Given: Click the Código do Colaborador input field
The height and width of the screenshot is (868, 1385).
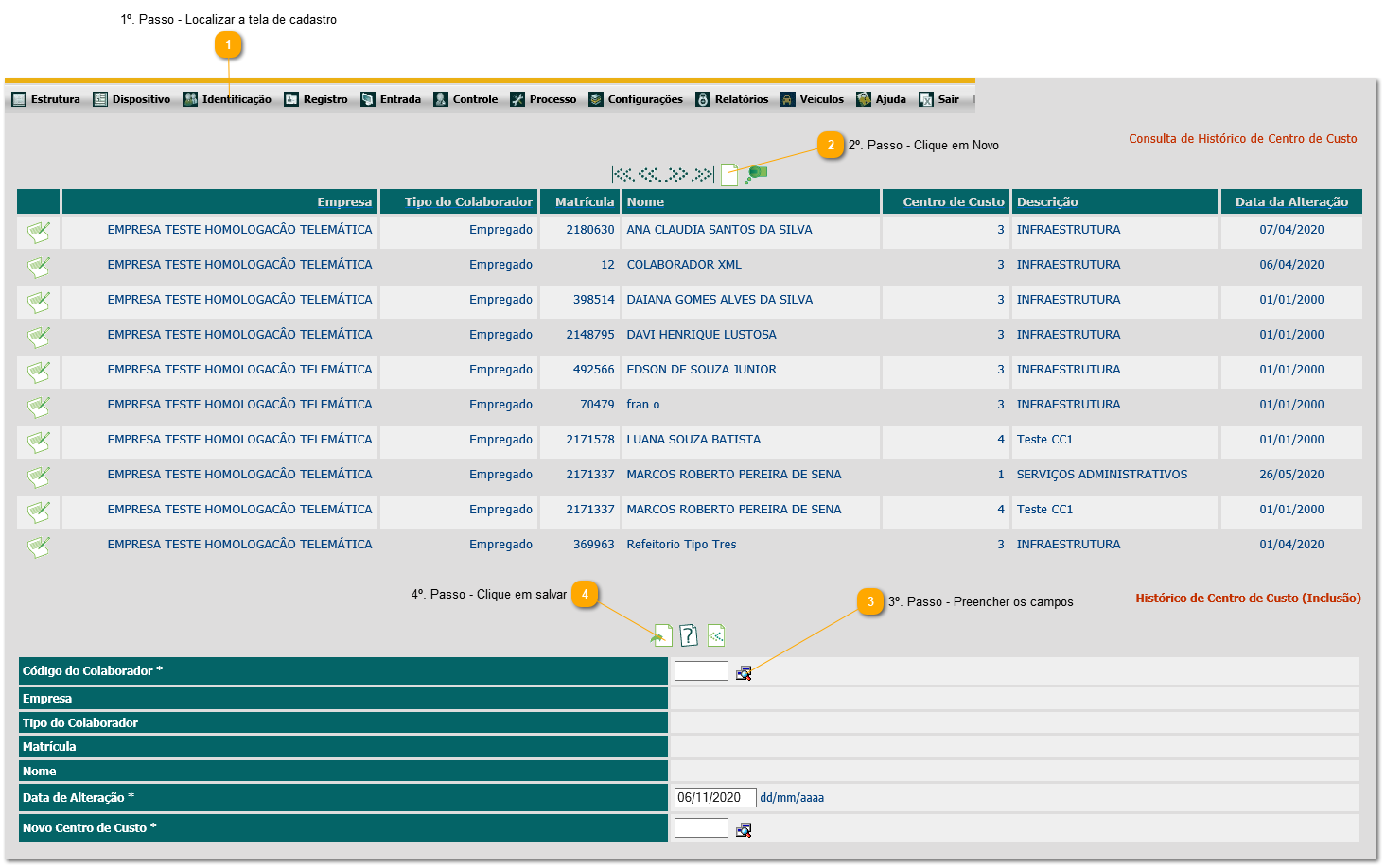Looking at the screenshot, I should (x=701, y=670).
